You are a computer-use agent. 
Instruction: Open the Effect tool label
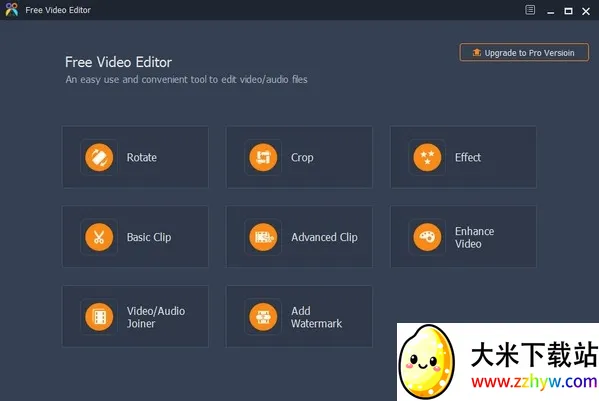pos(468,157)
